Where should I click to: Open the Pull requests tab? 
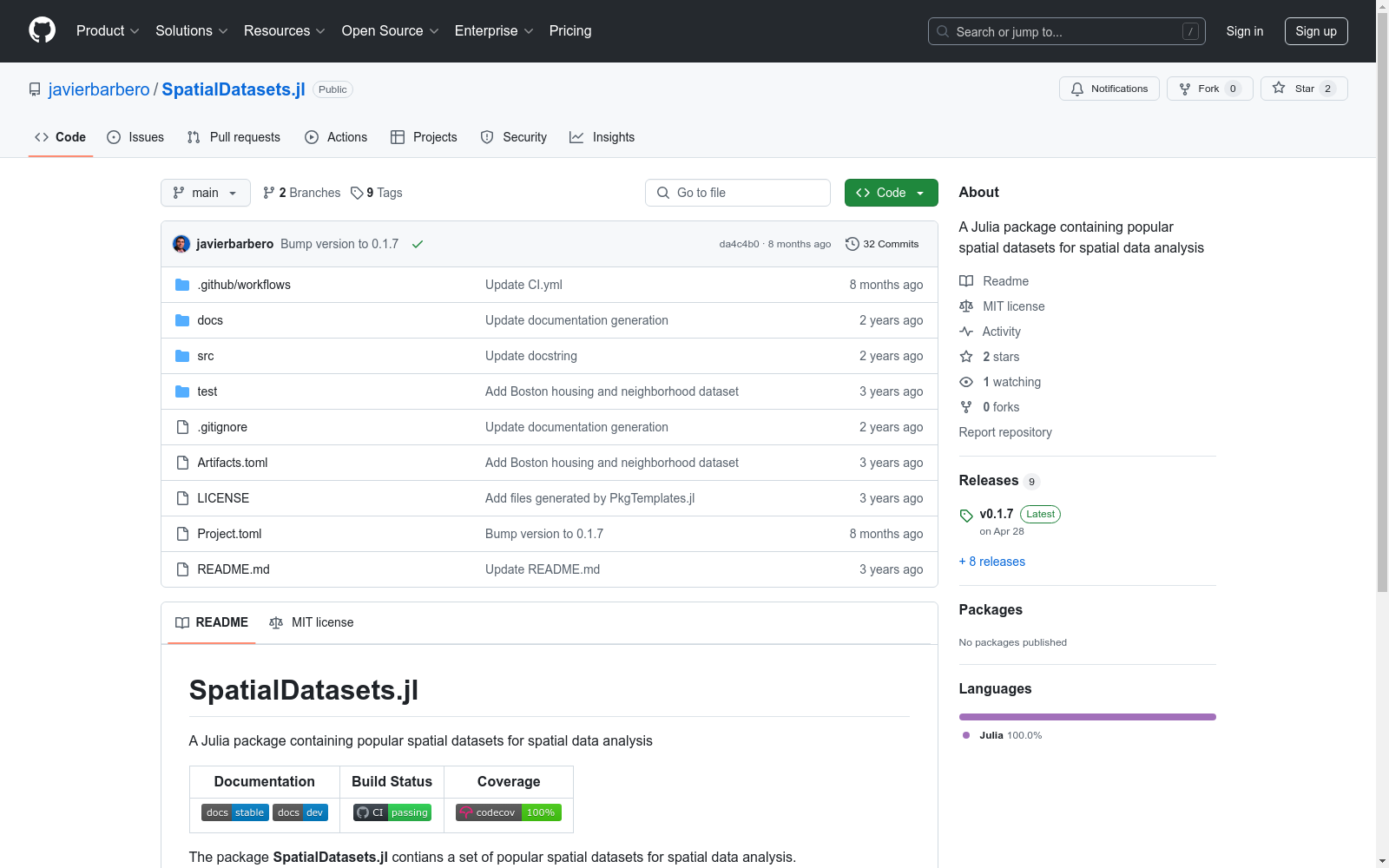point(234,137)
